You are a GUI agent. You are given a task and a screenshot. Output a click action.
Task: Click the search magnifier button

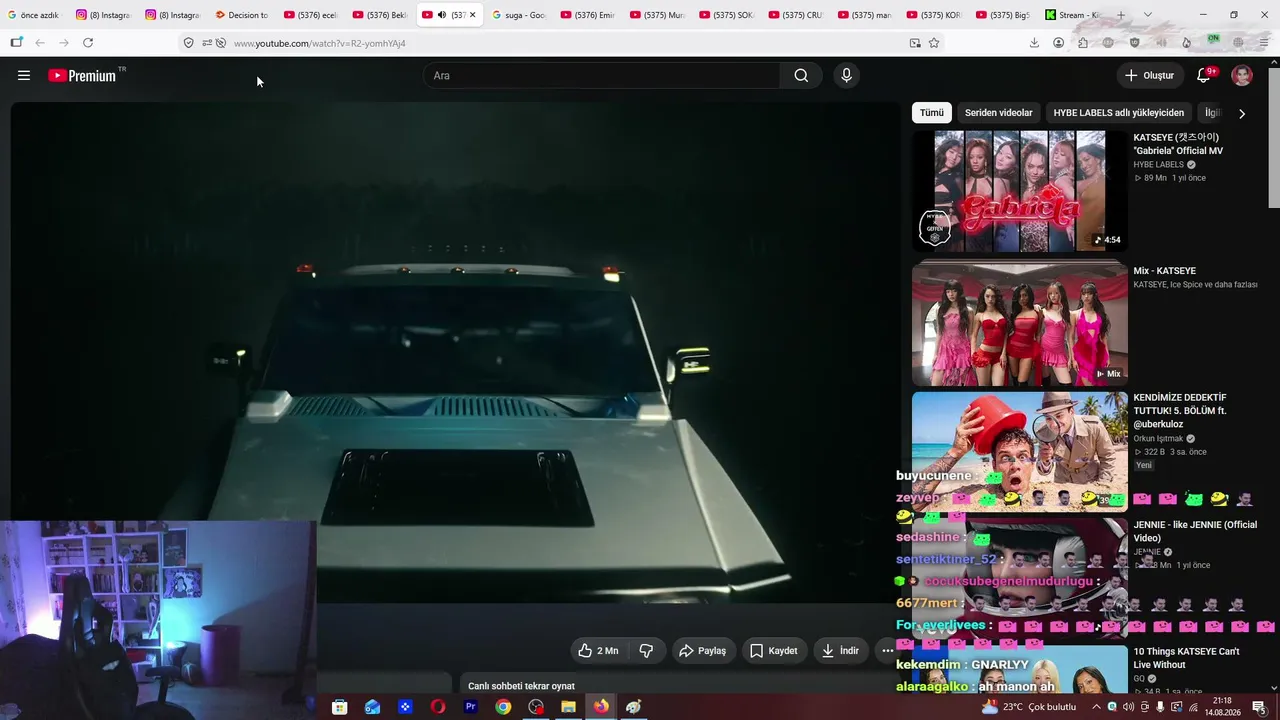tap(801, 75)
